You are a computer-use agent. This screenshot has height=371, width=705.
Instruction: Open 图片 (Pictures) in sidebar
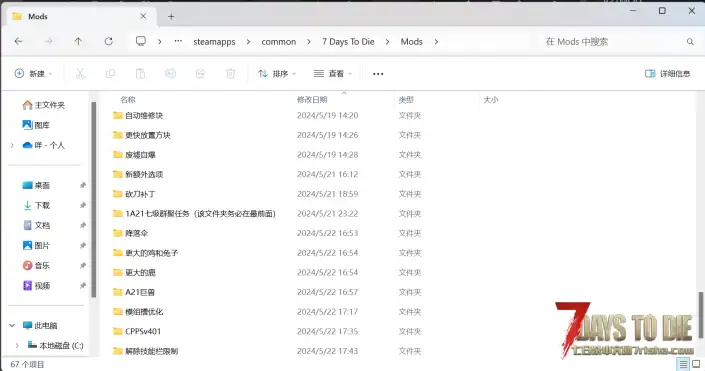[36, 245]
